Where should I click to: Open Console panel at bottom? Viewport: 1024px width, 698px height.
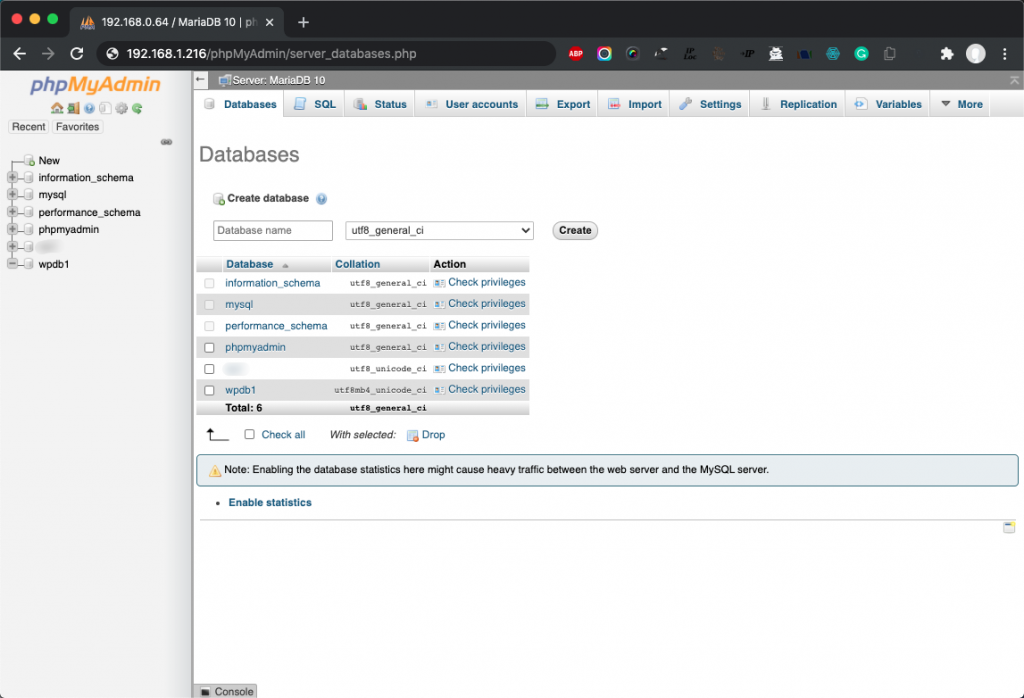[225, 691]
